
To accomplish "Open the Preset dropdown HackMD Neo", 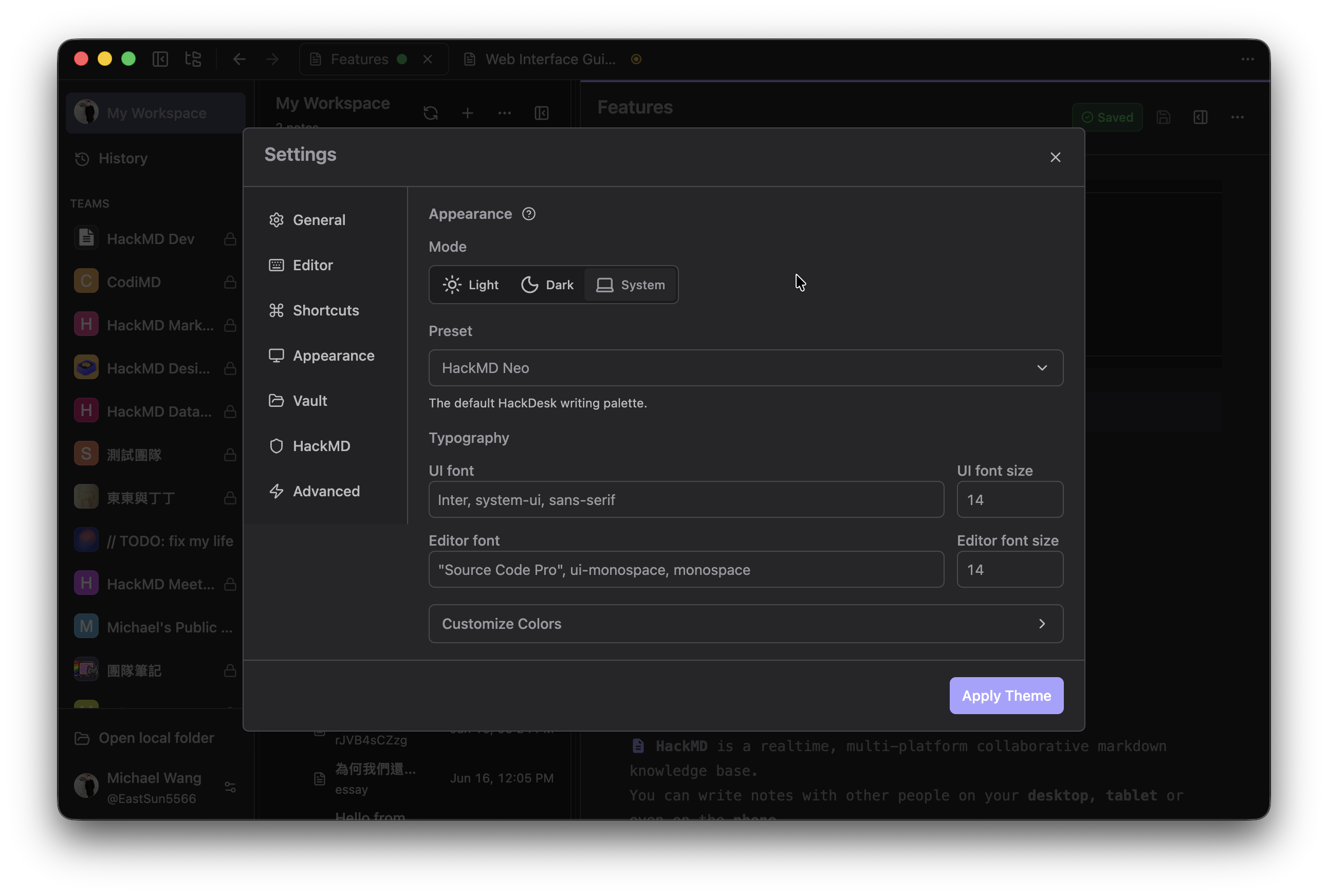I will pos(745,368).
